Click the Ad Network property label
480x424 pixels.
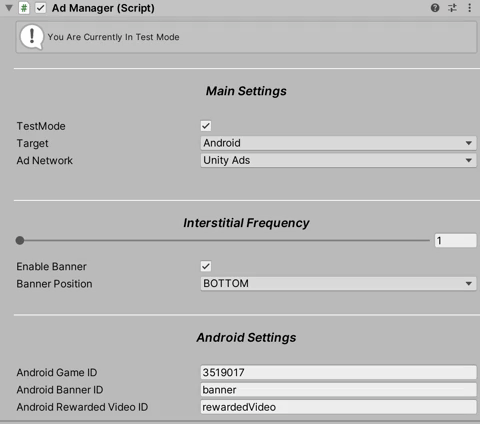(45, 161)
